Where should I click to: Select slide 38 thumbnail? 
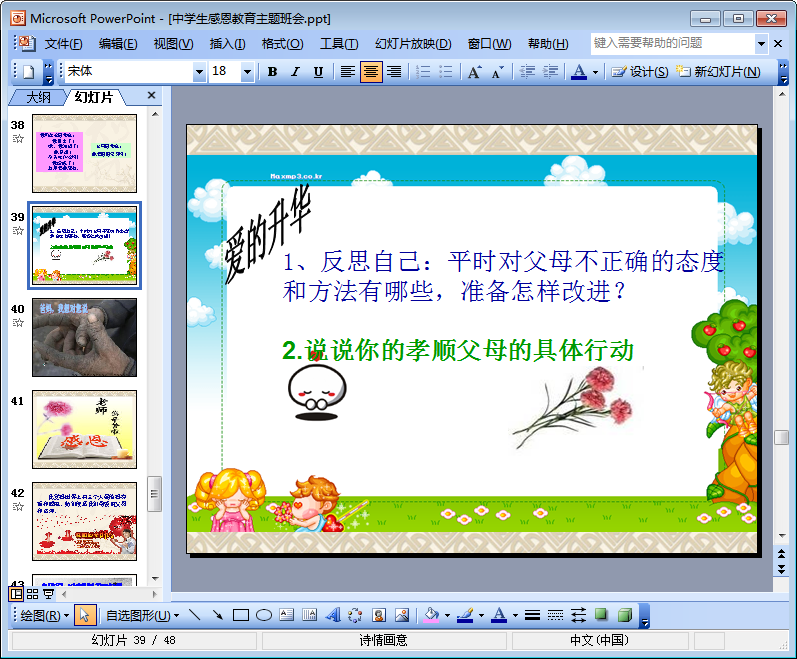coord(84,153)
